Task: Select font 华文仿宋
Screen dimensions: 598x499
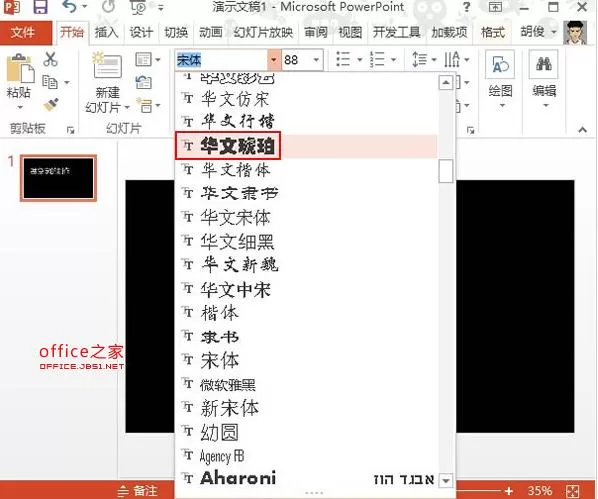Action: point(306,99)
